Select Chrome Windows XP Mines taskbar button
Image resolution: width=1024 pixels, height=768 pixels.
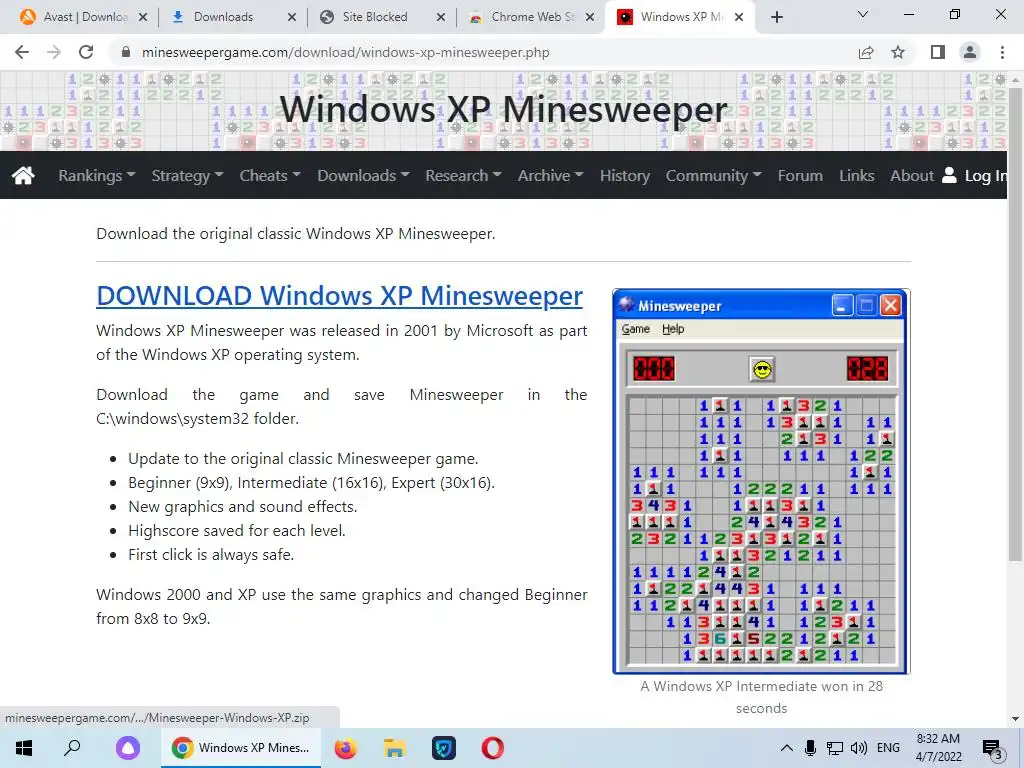click(241, 748)
